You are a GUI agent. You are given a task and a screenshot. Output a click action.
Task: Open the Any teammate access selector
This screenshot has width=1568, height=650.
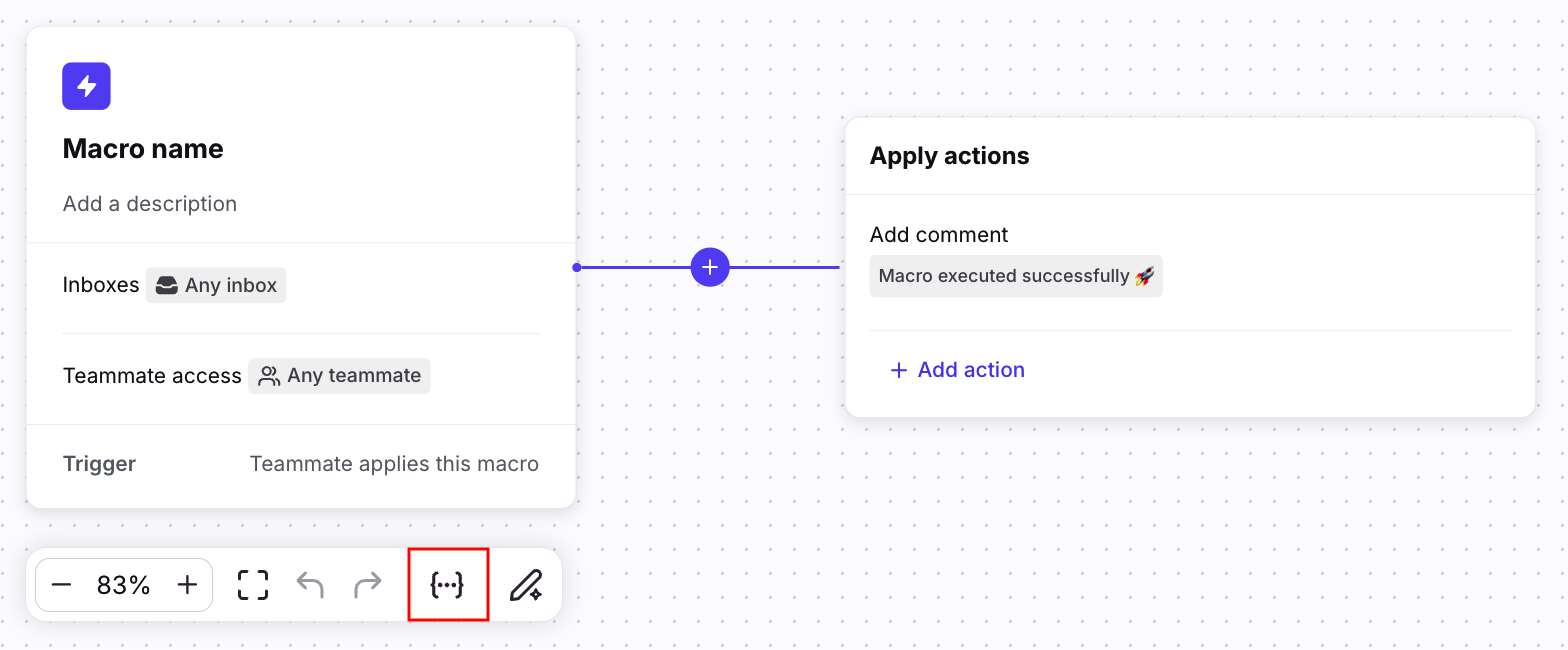pyautogui.click(x=340, y=376)
